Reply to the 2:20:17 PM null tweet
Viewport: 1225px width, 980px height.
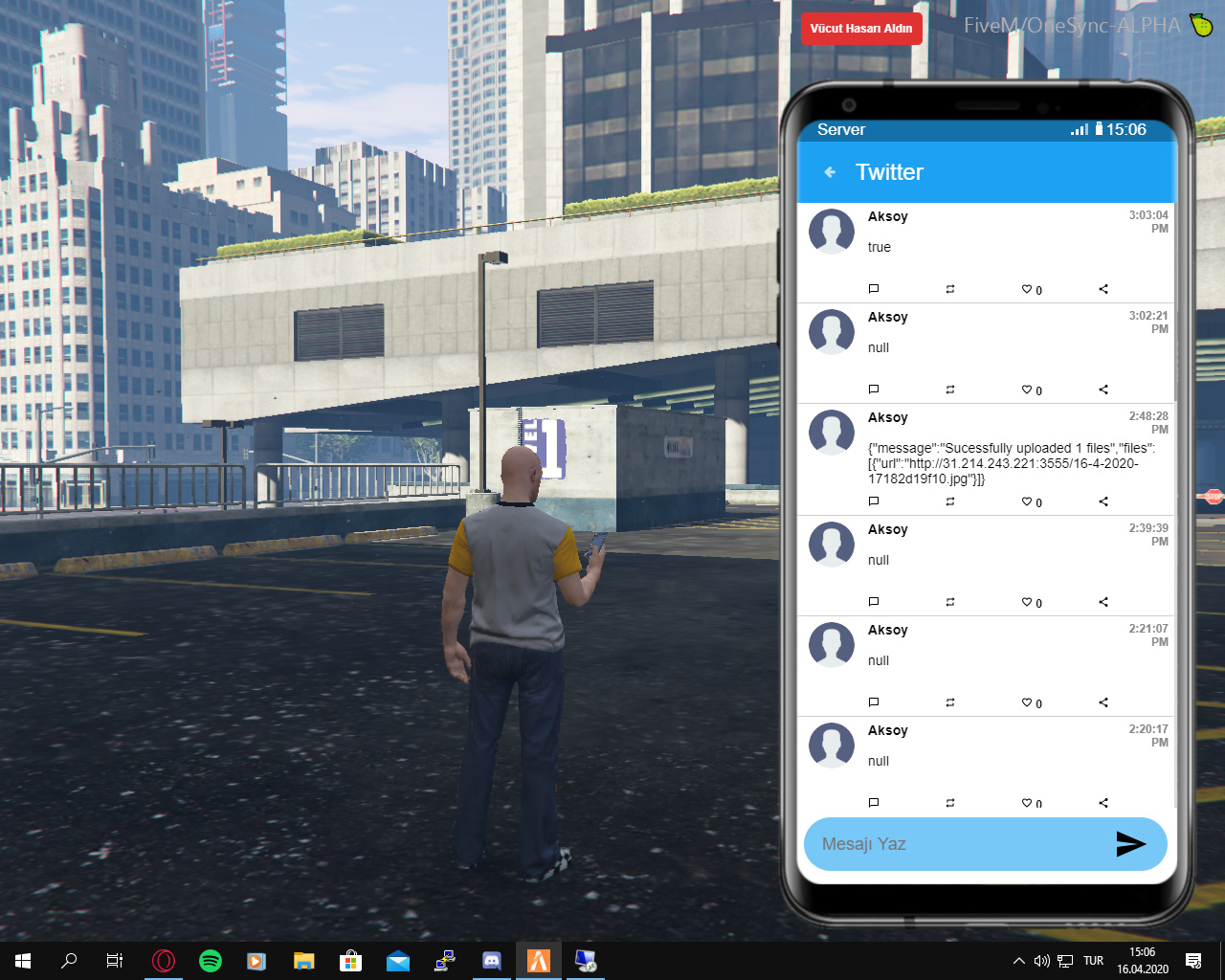(x=873, y=803)
